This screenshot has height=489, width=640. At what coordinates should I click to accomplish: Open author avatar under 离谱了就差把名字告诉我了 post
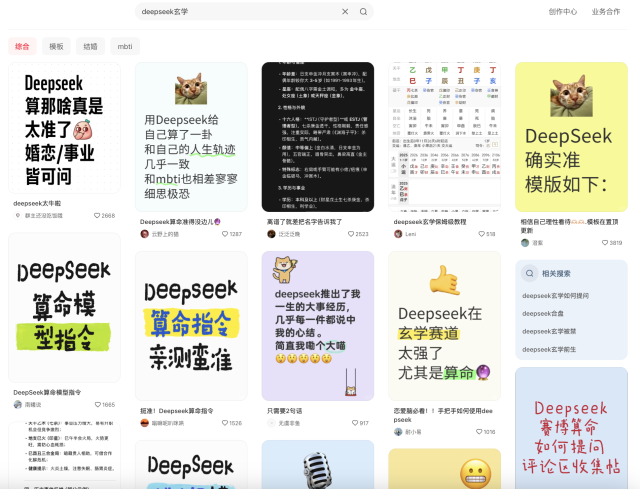(271, 234)
